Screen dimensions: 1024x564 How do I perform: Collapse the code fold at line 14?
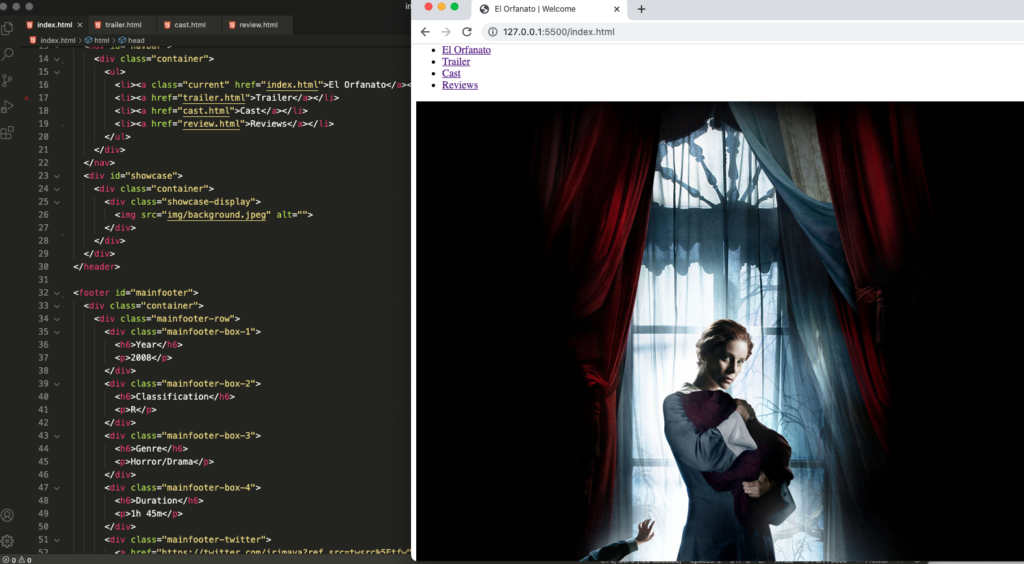pos(57,59)
